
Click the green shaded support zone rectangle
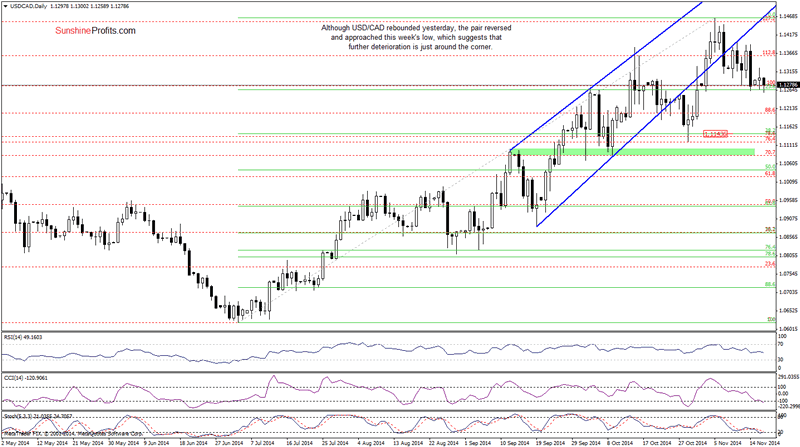(x=632, y=152)
